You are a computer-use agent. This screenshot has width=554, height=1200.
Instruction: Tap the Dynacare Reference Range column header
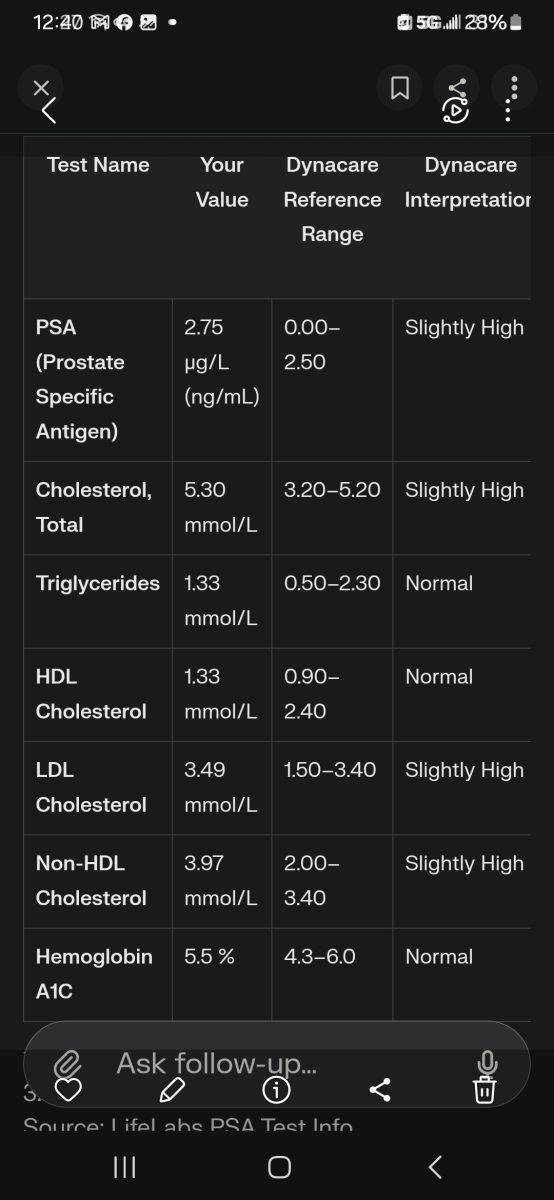tap(332, 200)
